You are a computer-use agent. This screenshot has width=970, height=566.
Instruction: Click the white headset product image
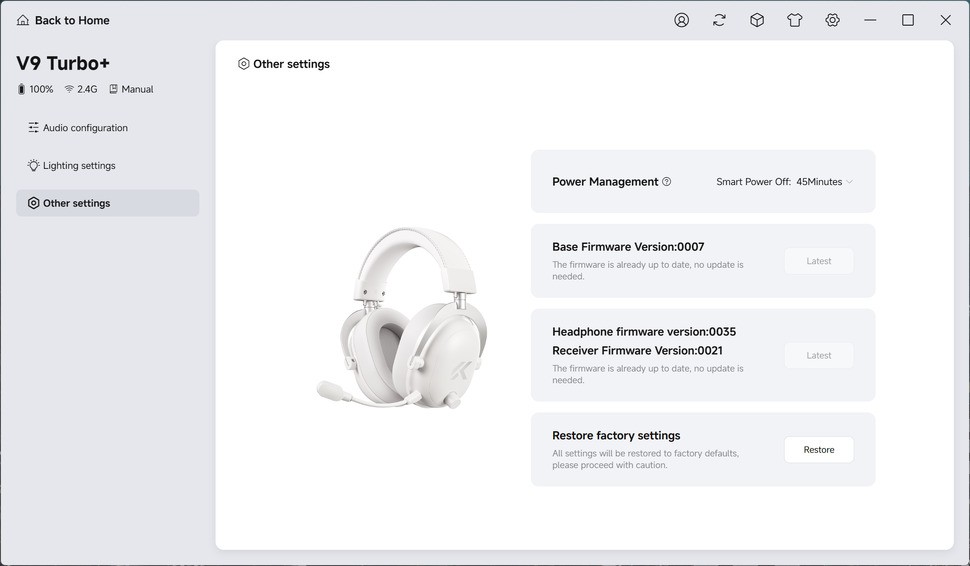[x=402, y=318]
